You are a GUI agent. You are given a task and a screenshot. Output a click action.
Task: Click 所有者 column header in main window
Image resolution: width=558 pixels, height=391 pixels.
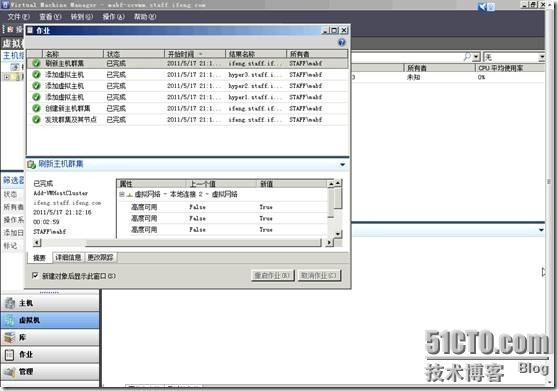439,68
